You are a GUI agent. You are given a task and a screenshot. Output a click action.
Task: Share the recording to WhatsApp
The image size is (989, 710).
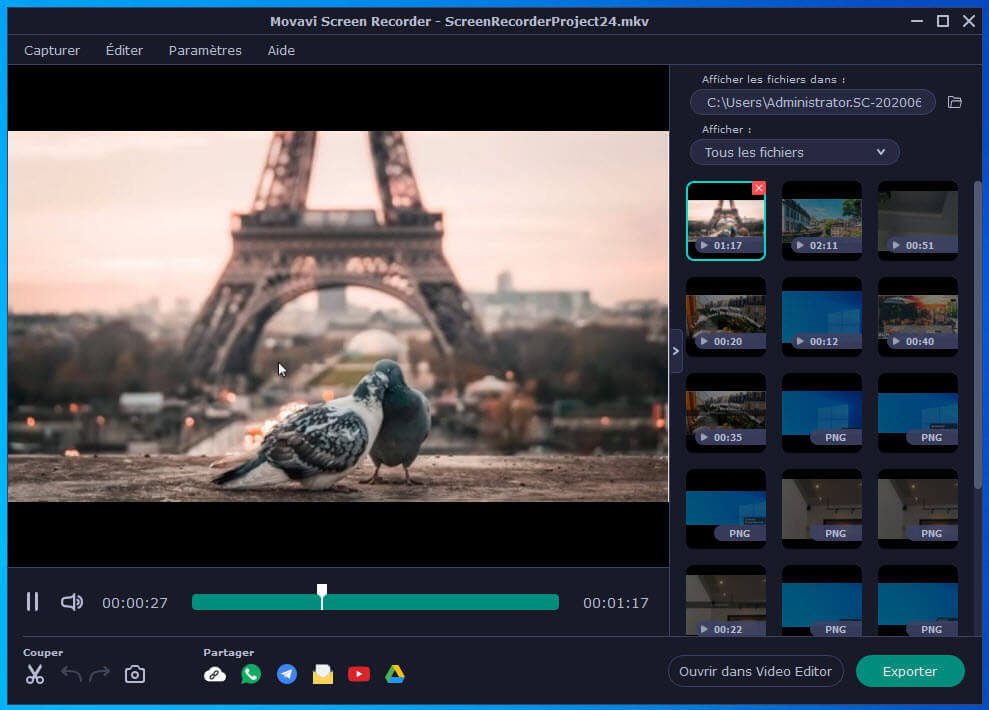click(x=250, y=674)
